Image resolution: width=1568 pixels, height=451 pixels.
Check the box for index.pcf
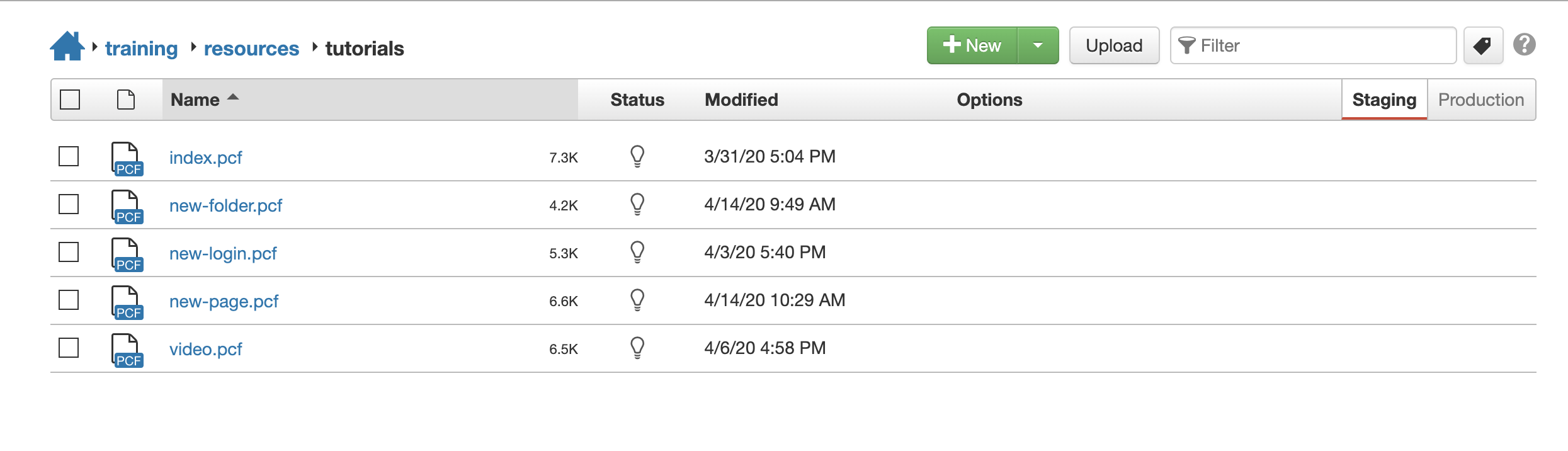coord(69,156)
